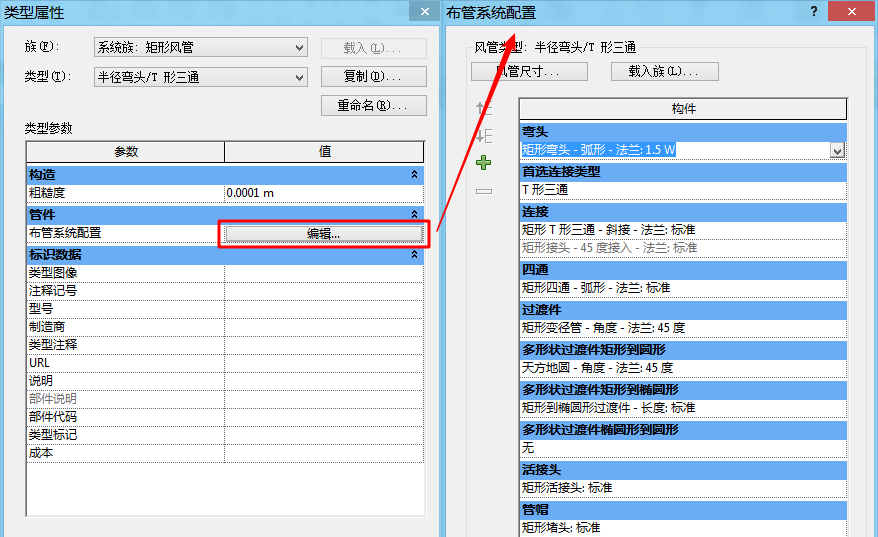Click the URL value cell
Viewport: 878px width, 537px height.
tap(324, 363)
